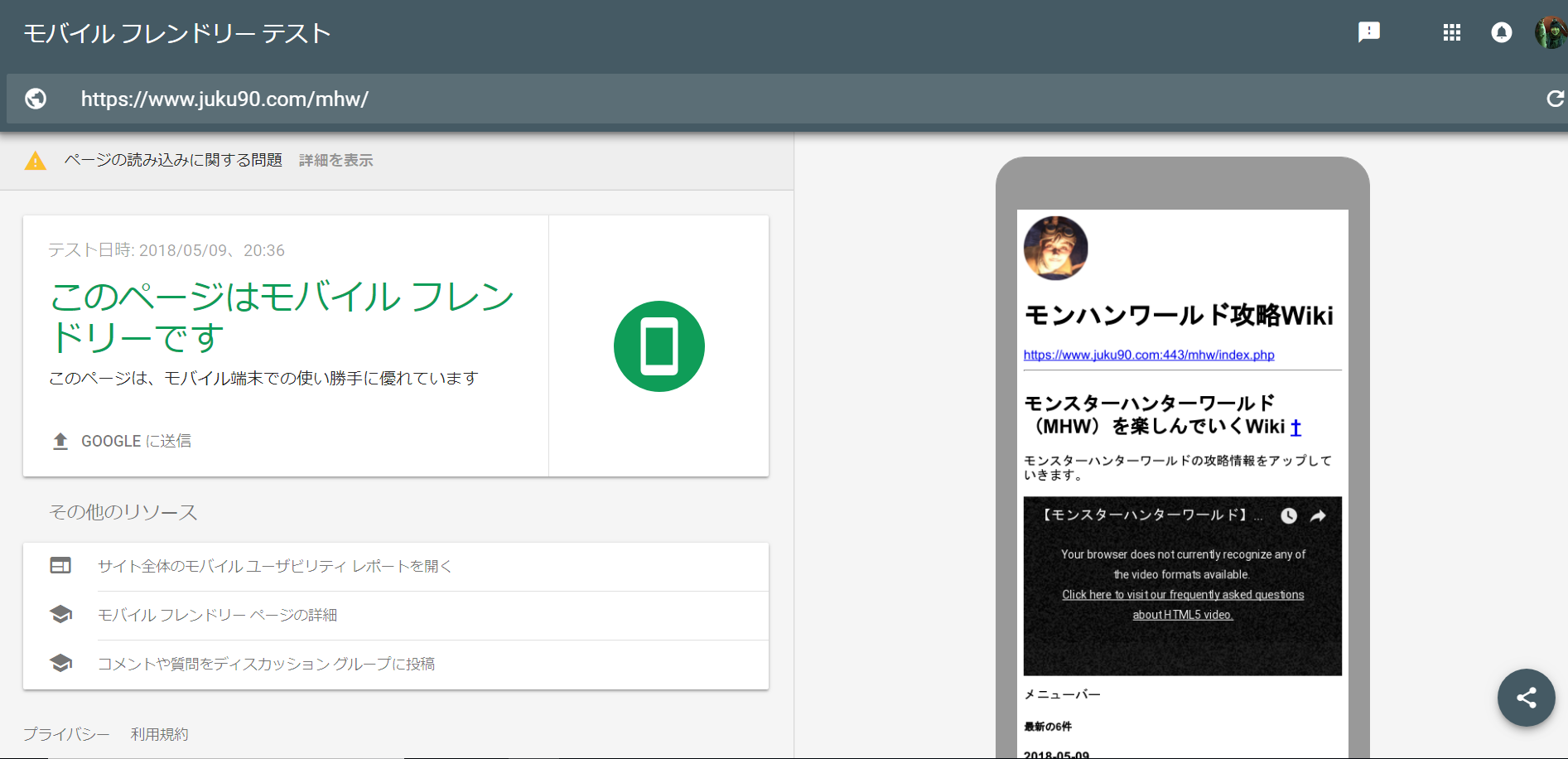
Task: Click the dagger anchor link after Wiki heading
Action: 1295,427
